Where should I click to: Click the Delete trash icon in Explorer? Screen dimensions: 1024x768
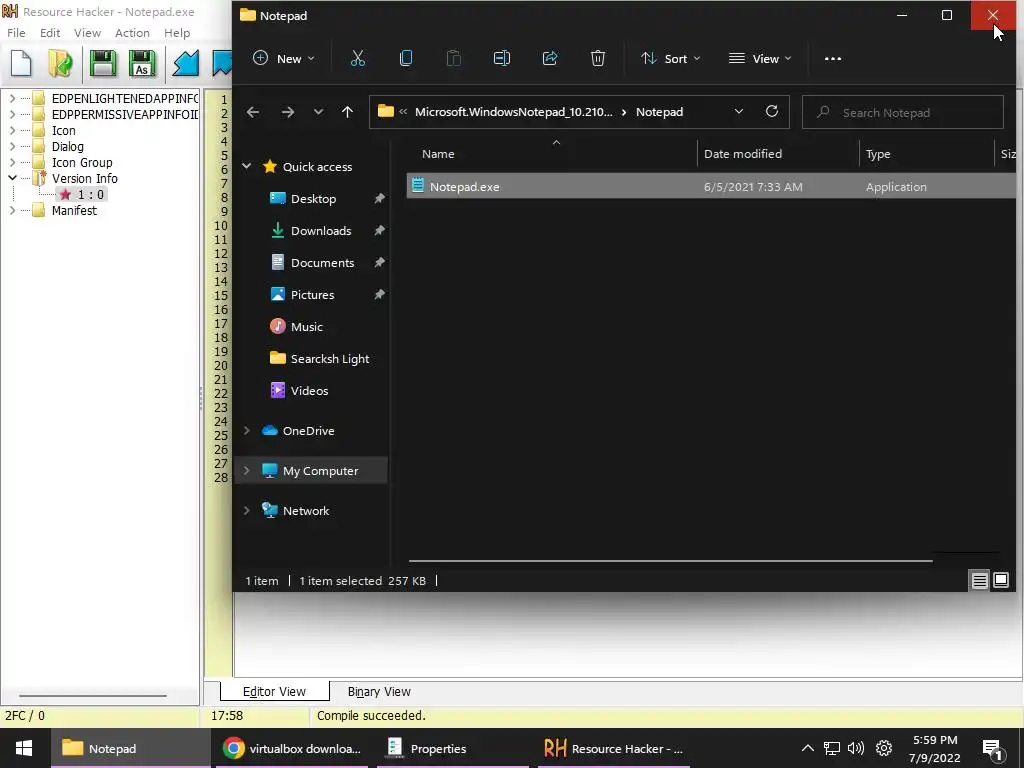tap(598, 58)
